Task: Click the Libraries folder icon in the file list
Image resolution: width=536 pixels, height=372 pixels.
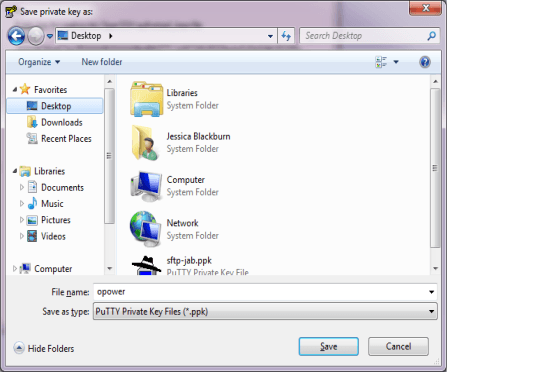Action: (x=146, y=99)
